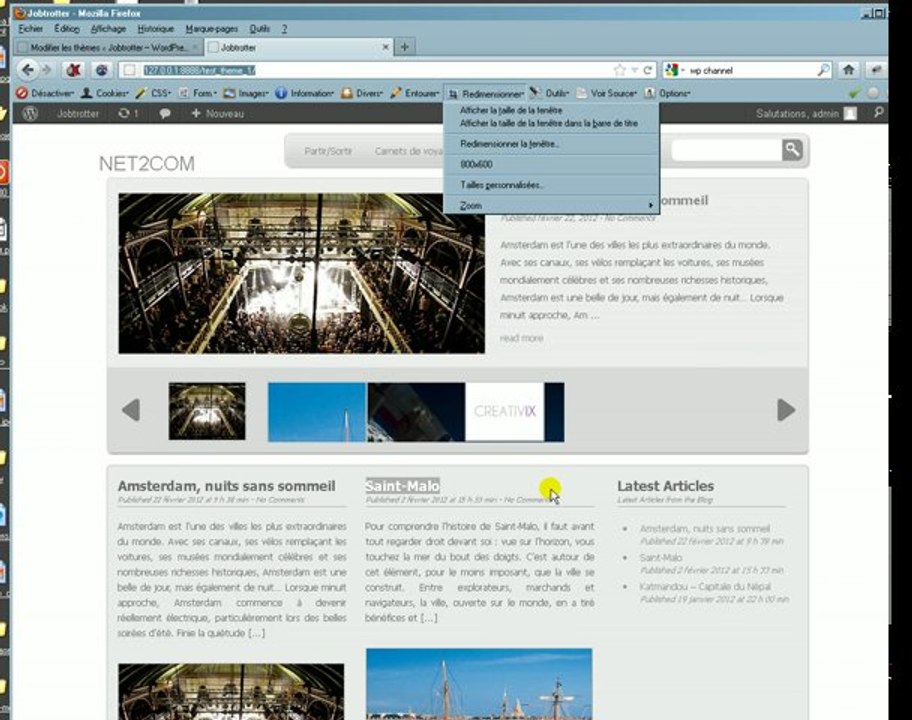Click the green checkmark validation icon
This screenshot has width=912, height=720.
point(854,93)
